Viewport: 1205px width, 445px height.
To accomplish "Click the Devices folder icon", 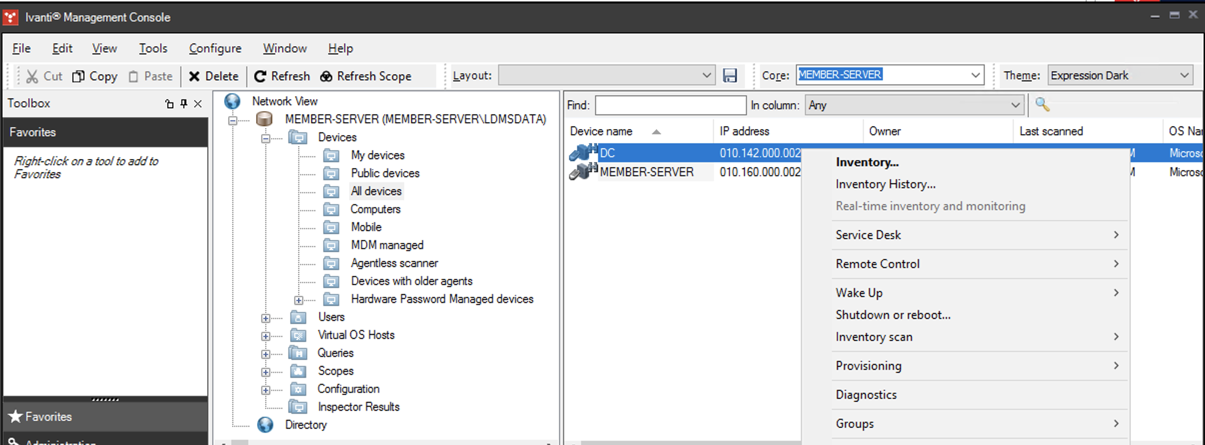I will pyautogui.click(x=298, y=137).
